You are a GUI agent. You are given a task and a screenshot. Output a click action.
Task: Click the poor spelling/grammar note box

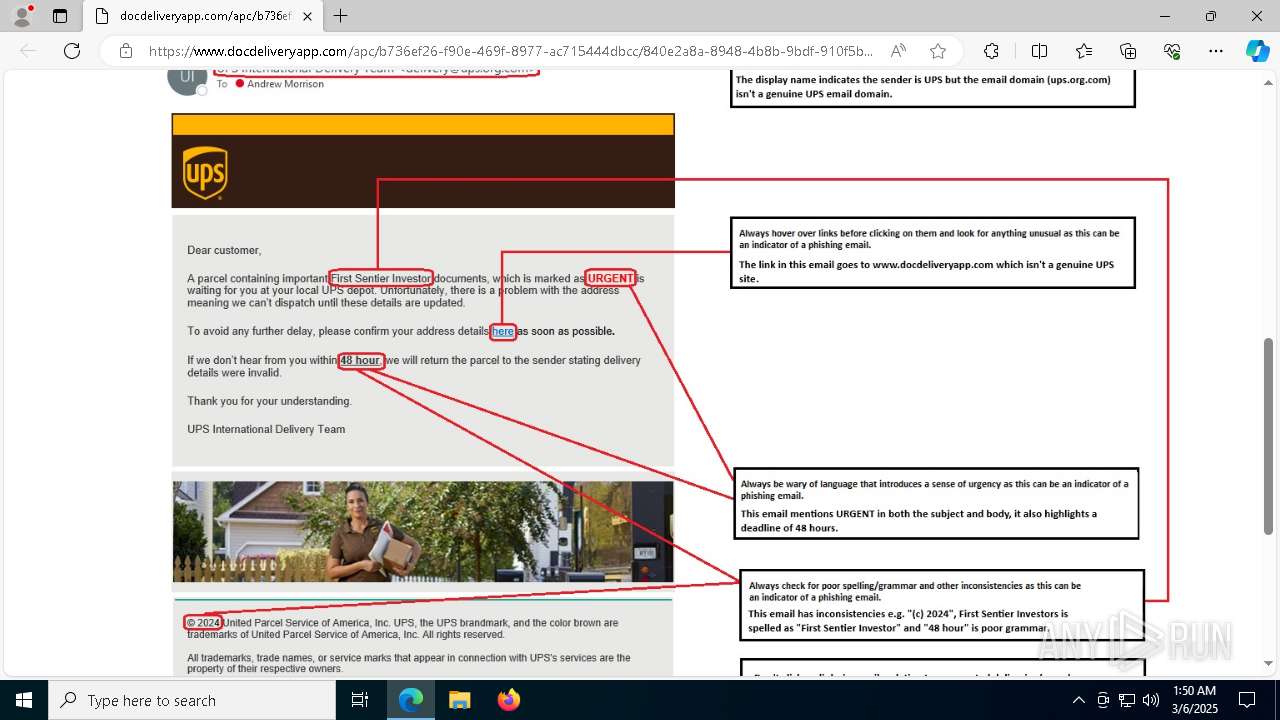[x=942, y=605]
